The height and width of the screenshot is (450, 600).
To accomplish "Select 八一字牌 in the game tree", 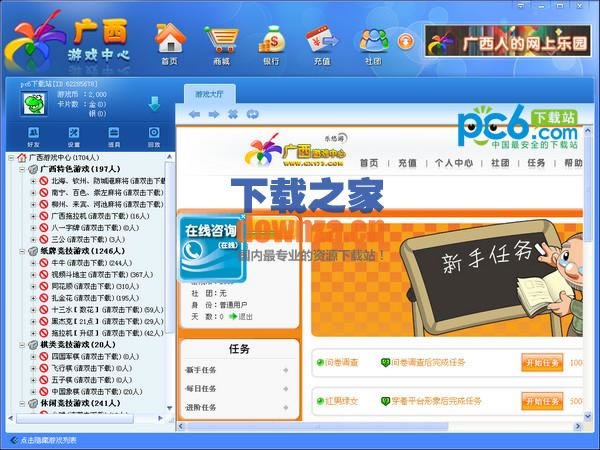I will [x=95, y=228].
